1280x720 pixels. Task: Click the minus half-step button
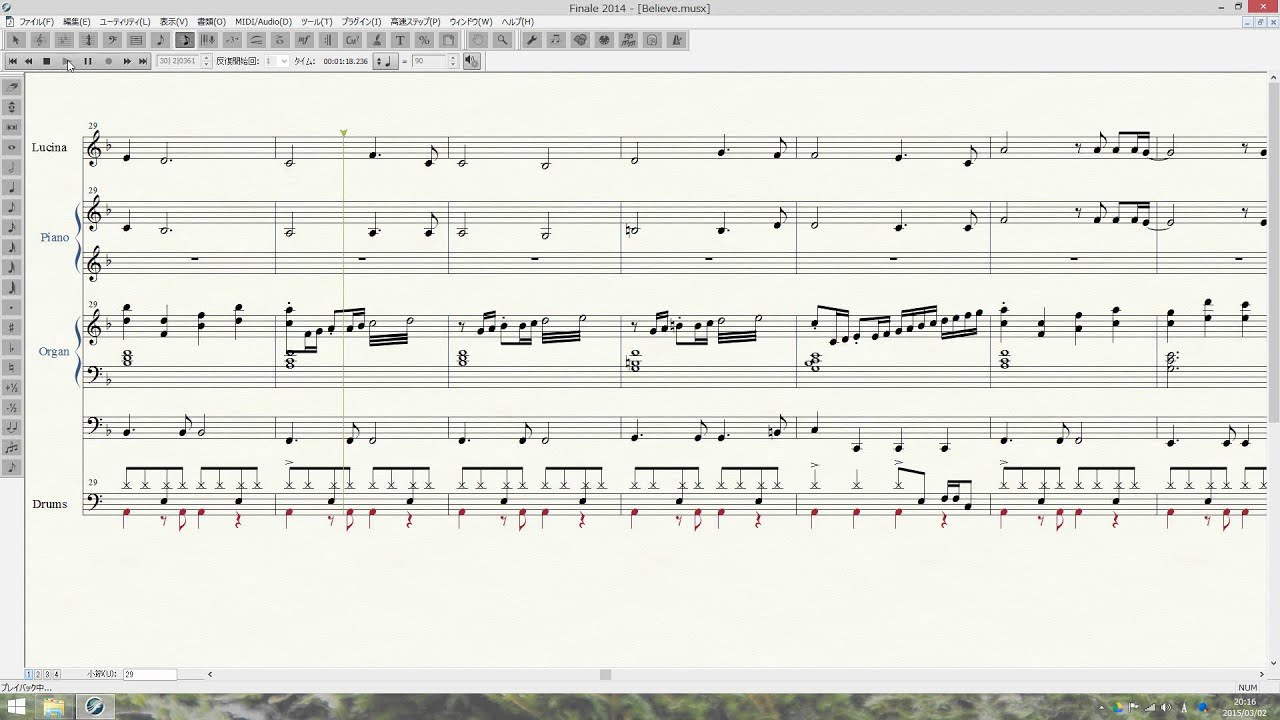[12, 407]
